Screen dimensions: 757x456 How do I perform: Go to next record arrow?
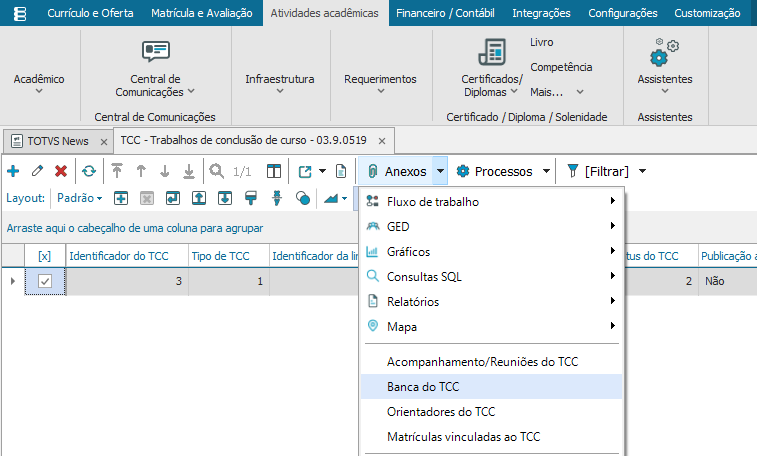(164, 171)
